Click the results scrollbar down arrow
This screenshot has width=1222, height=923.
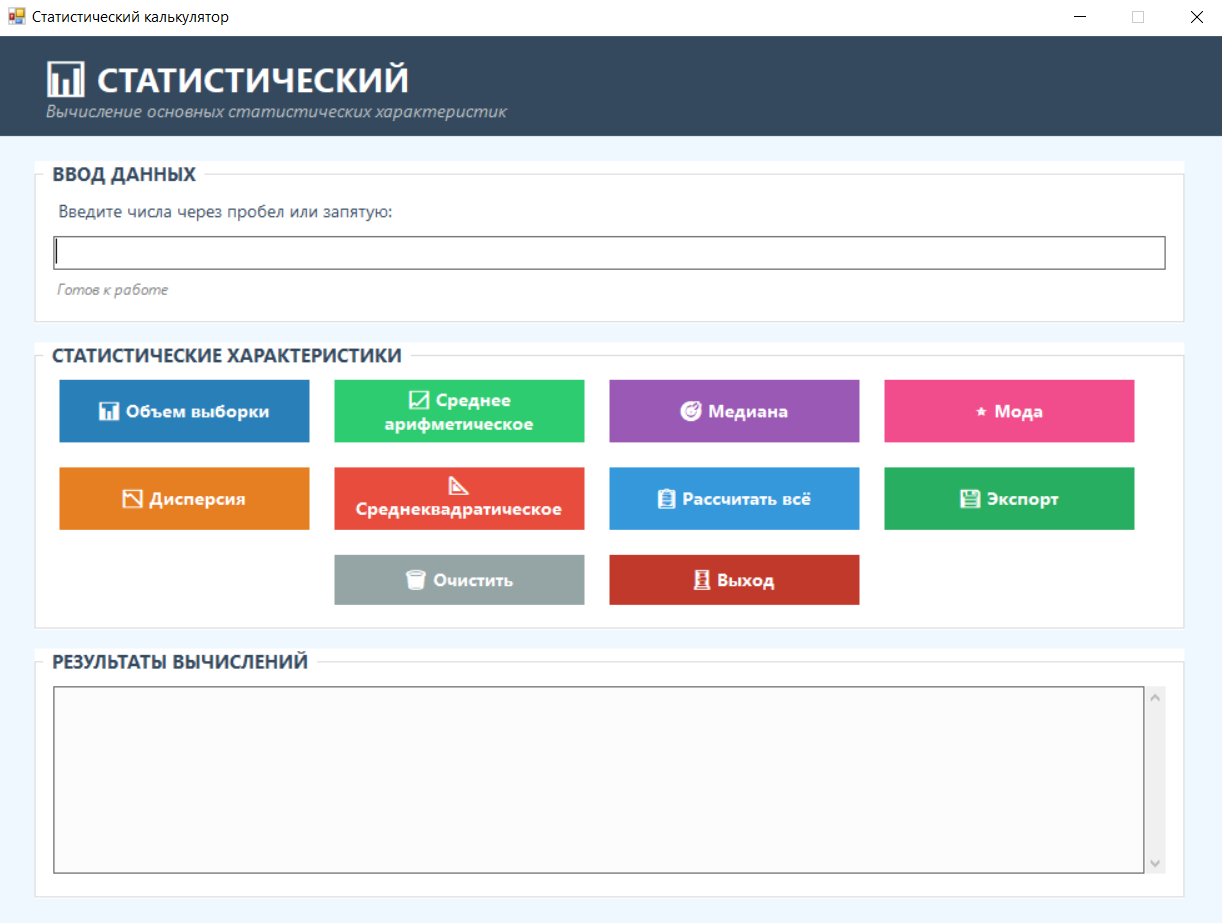tap(1156, 863)
